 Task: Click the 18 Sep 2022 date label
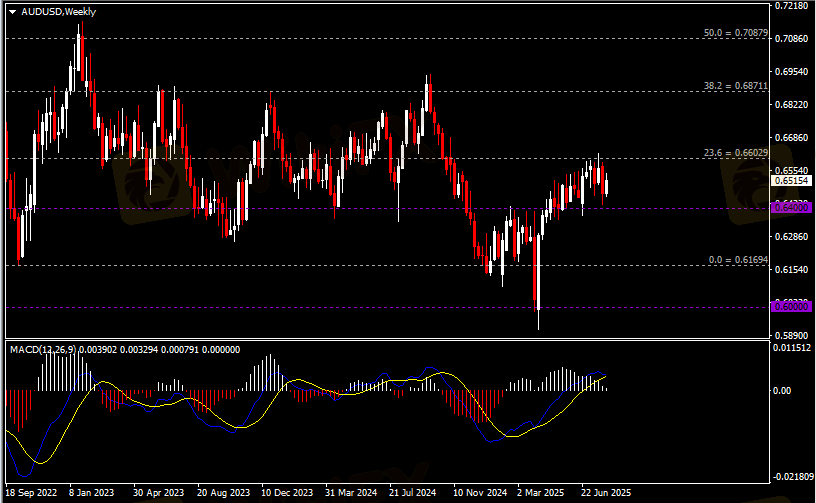[33, 493]
